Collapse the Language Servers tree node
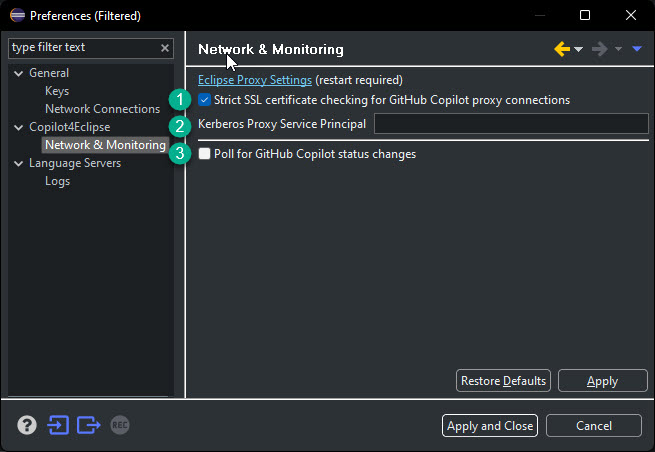Viewport: 655px width, 452px height. [18, 163]
